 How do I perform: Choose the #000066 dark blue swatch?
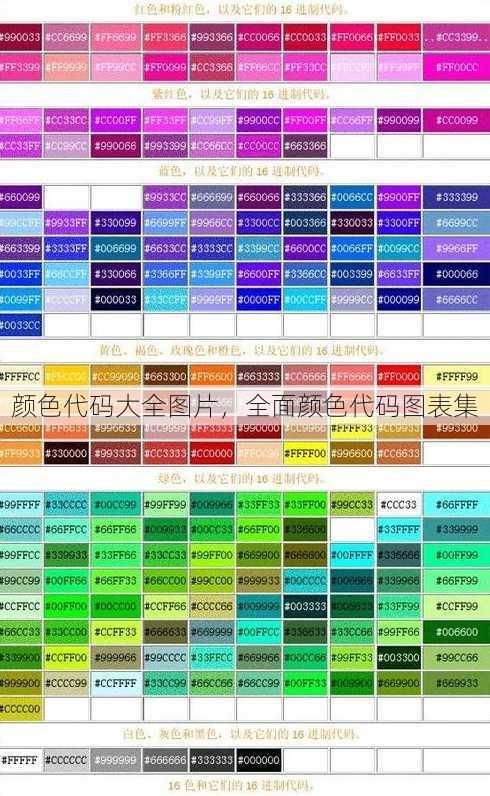[456, 274]
